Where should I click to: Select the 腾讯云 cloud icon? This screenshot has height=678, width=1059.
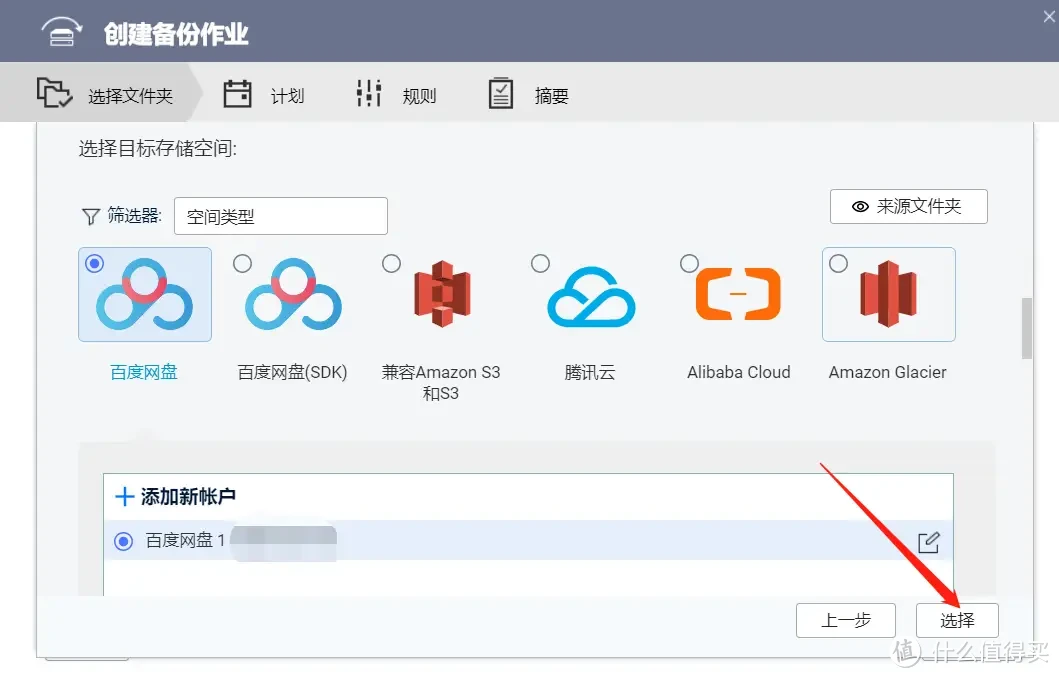click(x=590, y=297)
